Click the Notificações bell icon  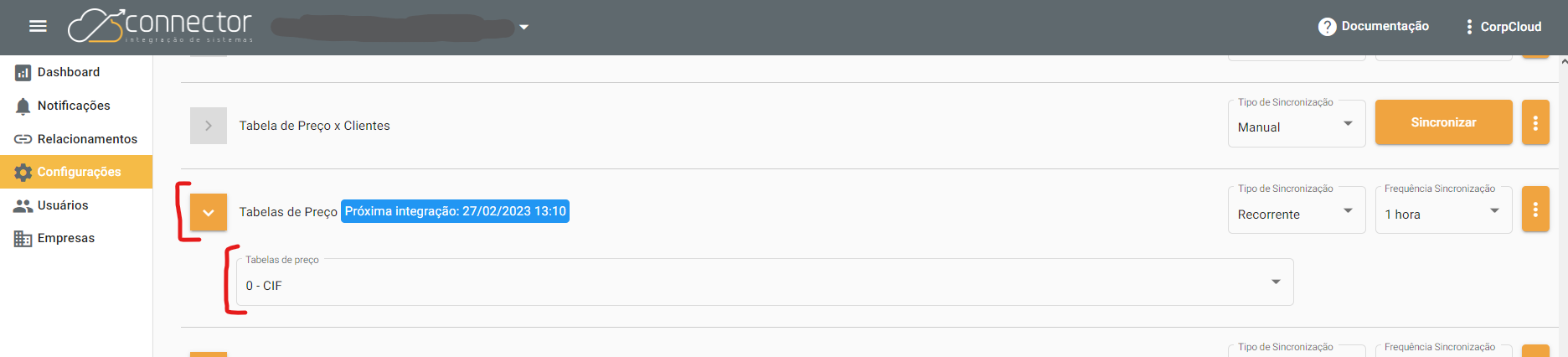point(23,106)
